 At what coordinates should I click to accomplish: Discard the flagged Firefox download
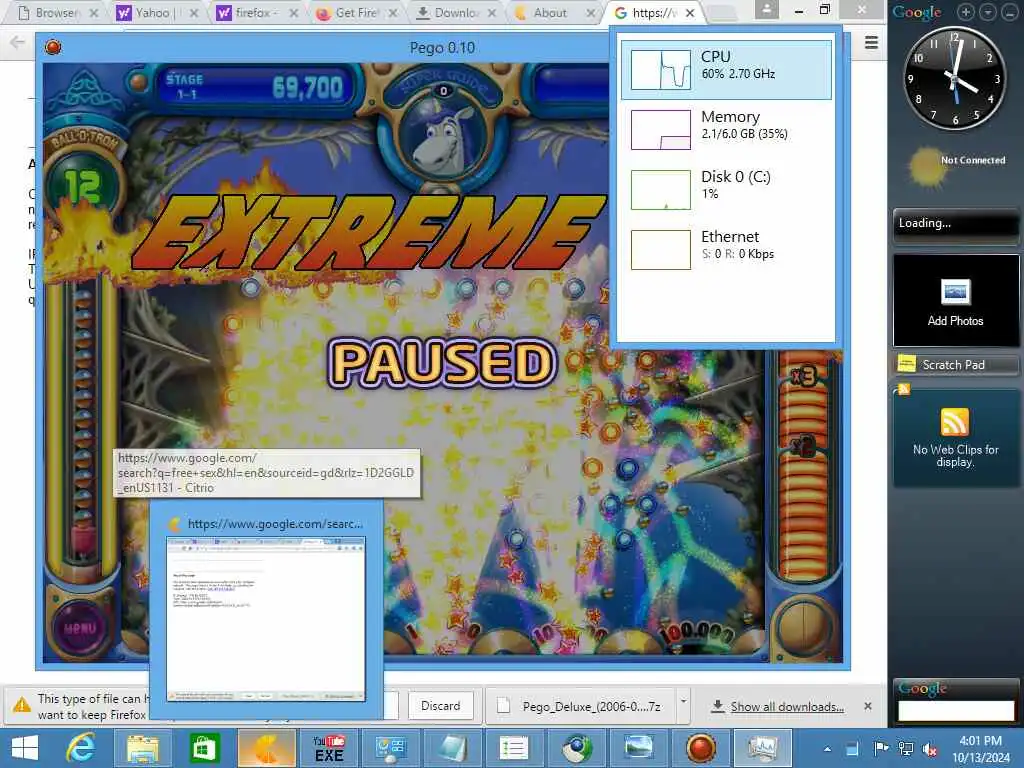coord(441,706)
